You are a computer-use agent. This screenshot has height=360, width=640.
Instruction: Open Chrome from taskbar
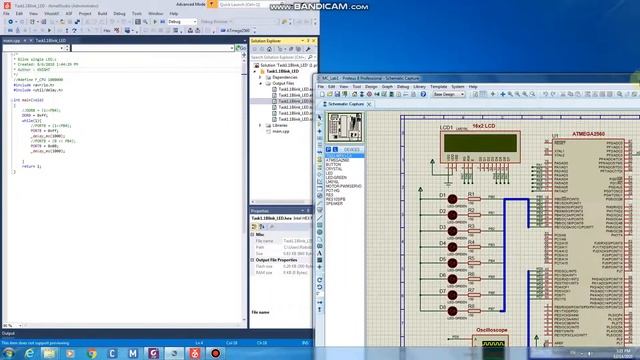click(x=92, y=353)
